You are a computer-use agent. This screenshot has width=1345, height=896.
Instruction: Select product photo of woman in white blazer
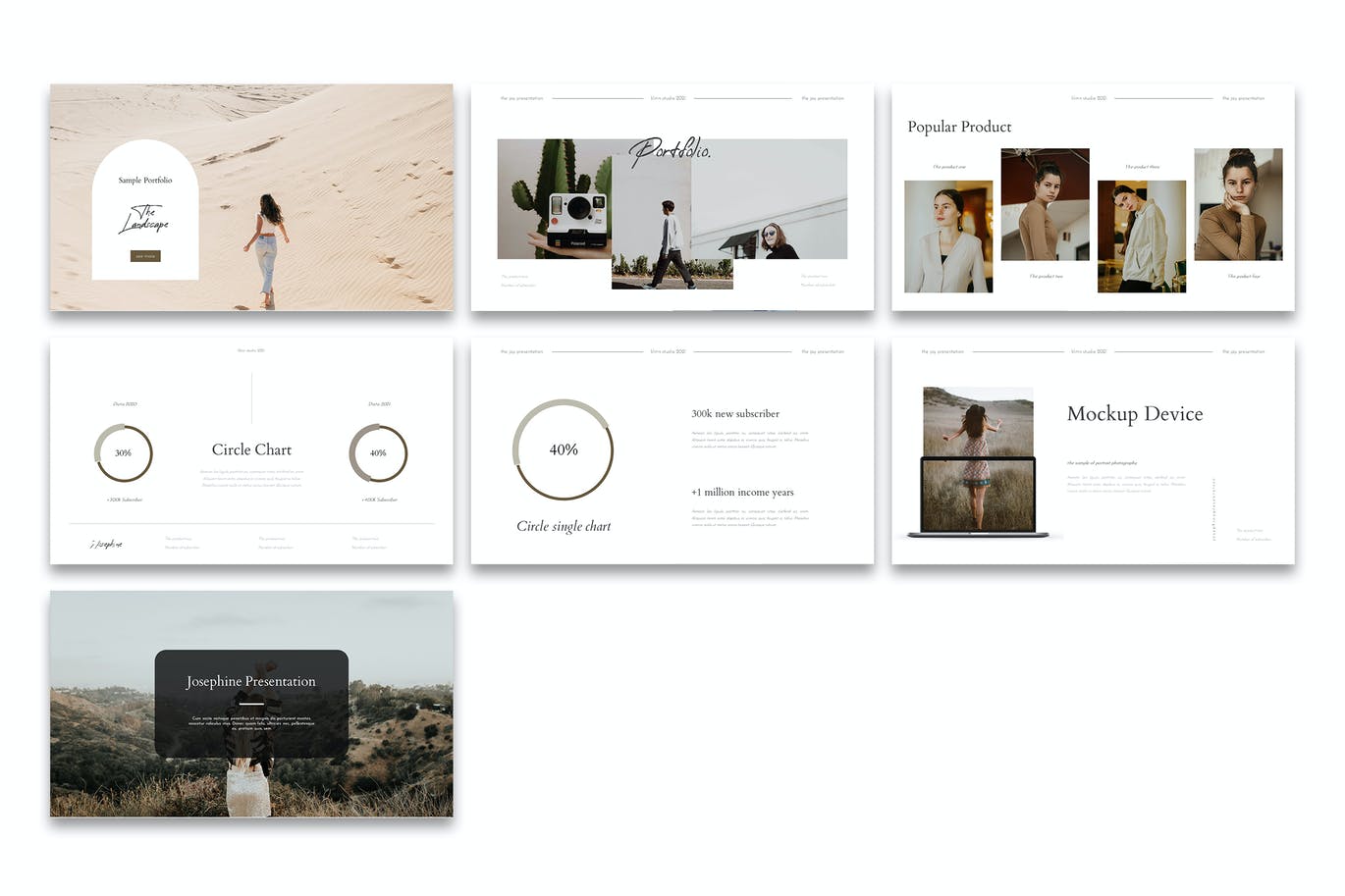[947, 237]
